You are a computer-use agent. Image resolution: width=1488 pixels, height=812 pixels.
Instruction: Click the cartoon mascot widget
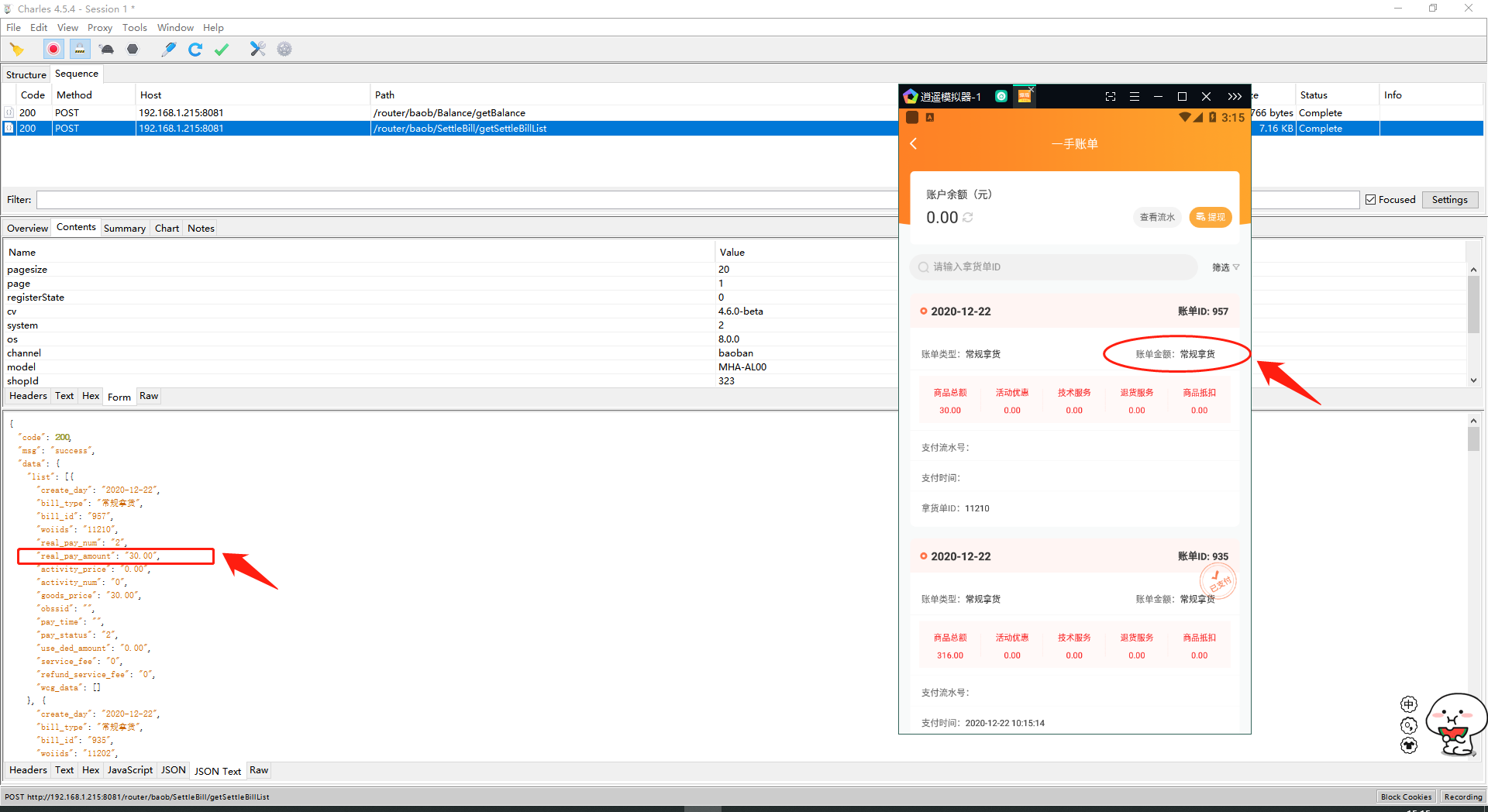pyautogui.click(x=1455, y=724)
